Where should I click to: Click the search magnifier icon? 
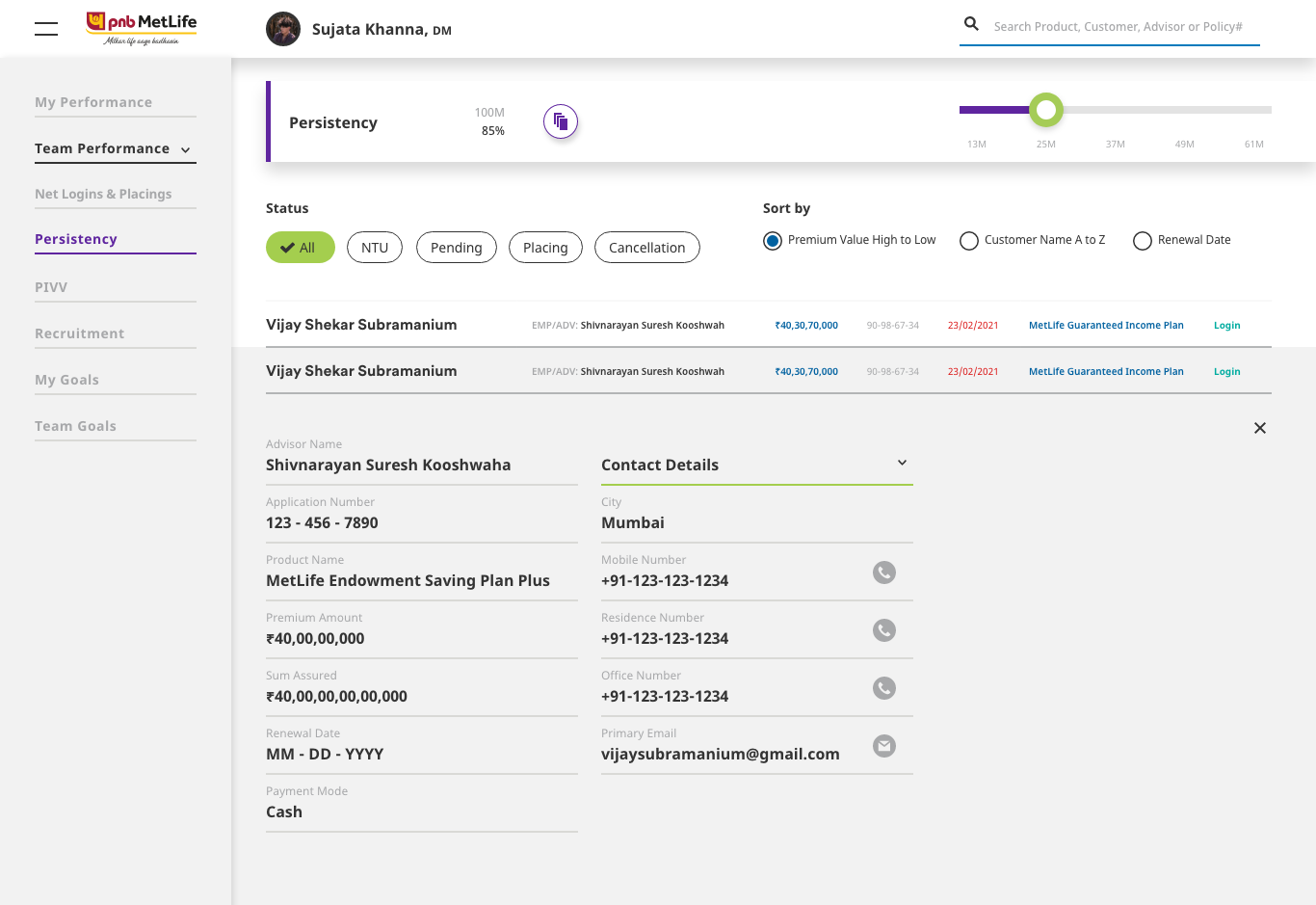[x=971, y=24]
